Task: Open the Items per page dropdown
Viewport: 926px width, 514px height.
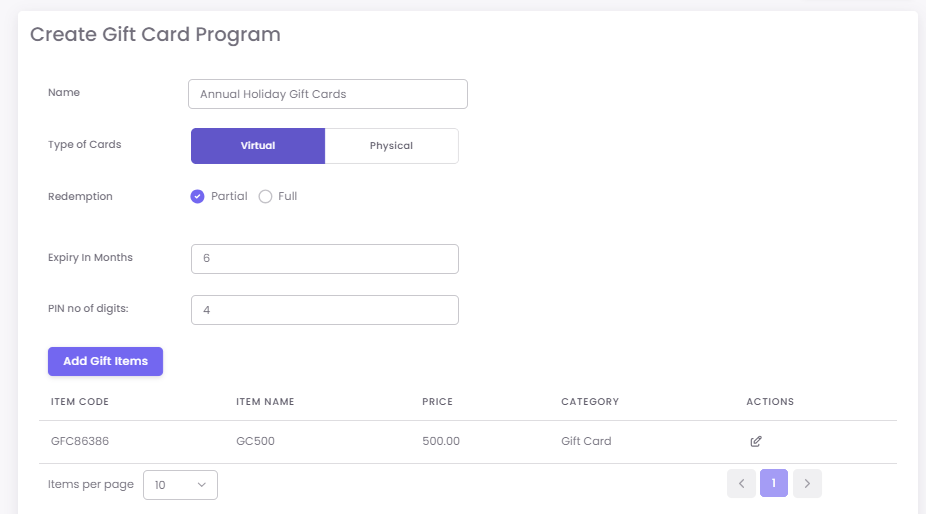Action: pos(180,485)
